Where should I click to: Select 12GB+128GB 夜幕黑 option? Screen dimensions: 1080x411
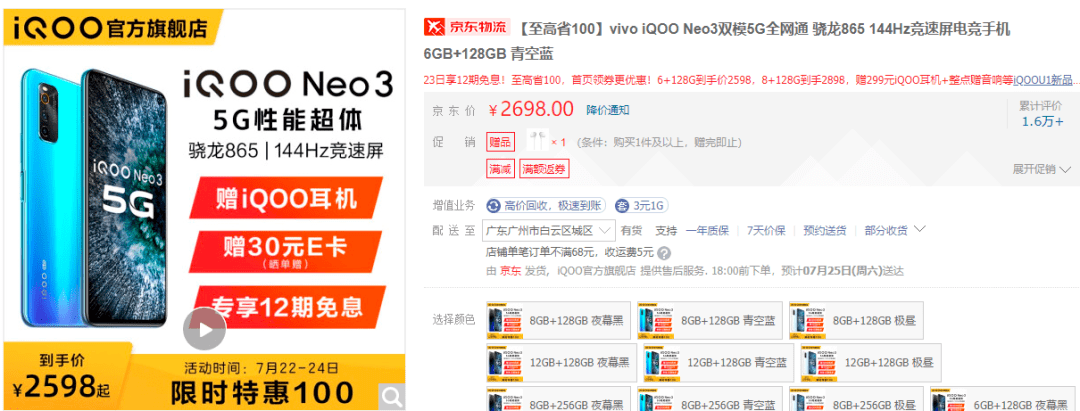pos(558,361)
